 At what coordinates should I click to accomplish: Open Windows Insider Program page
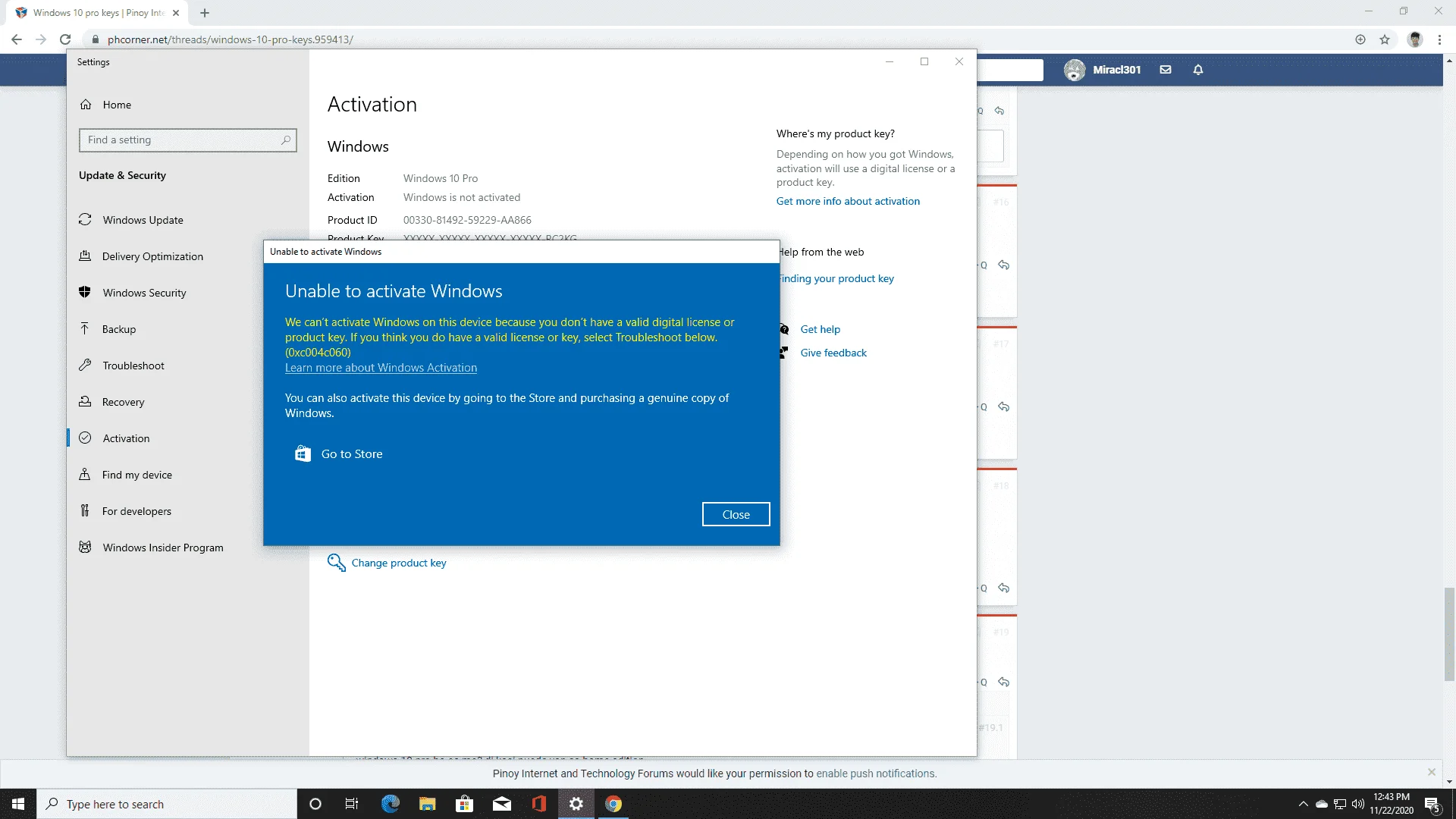pos(163,548)
